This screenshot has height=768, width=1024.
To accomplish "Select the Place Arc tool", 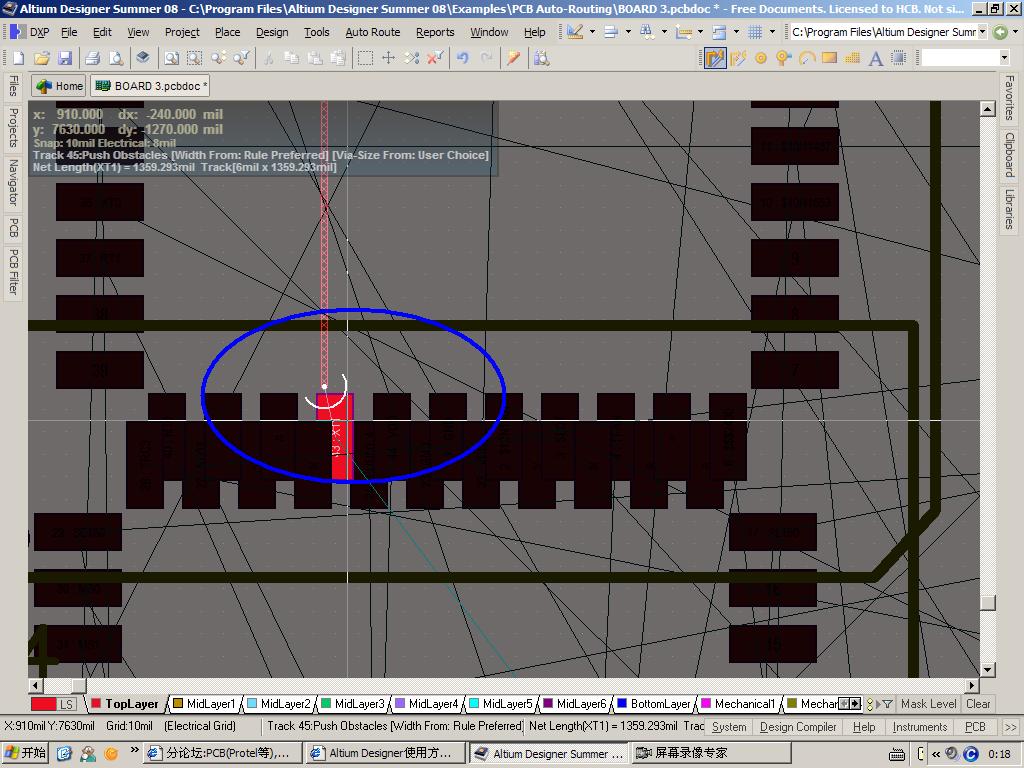I will click(807, 58).
